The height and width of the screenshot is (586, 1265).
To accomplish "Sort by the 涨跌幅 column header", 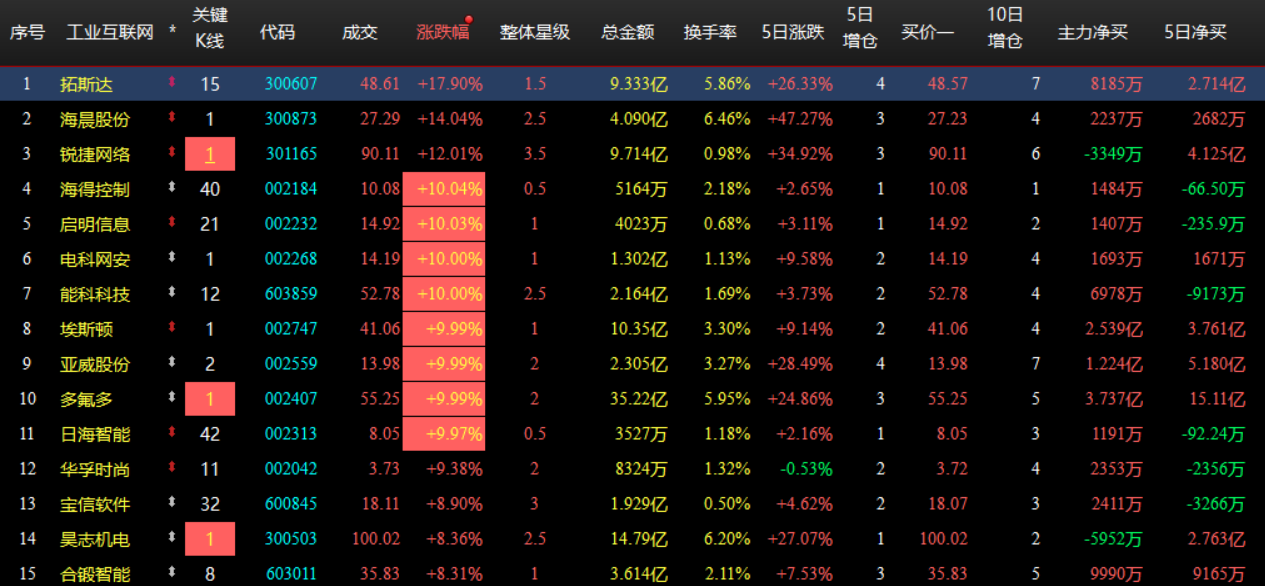I will [443, 32].
